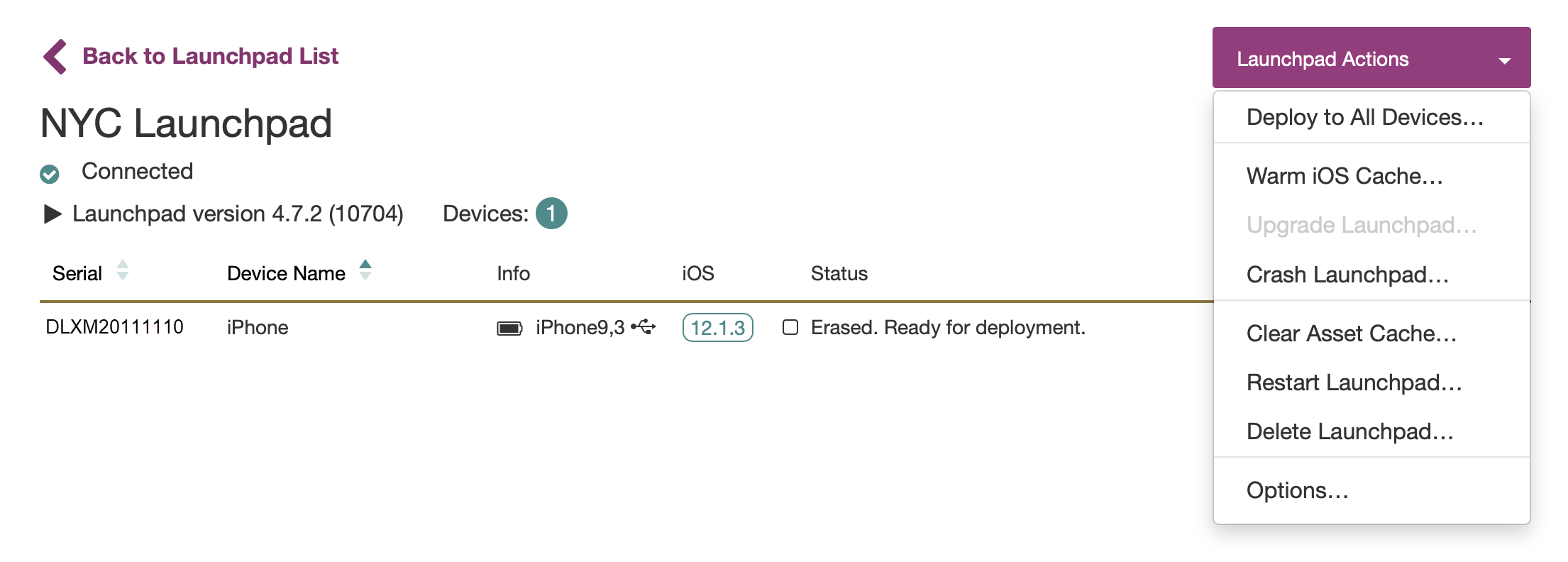Click the Devices count badge
1568x562 pixels.
(x=551, y=214)
